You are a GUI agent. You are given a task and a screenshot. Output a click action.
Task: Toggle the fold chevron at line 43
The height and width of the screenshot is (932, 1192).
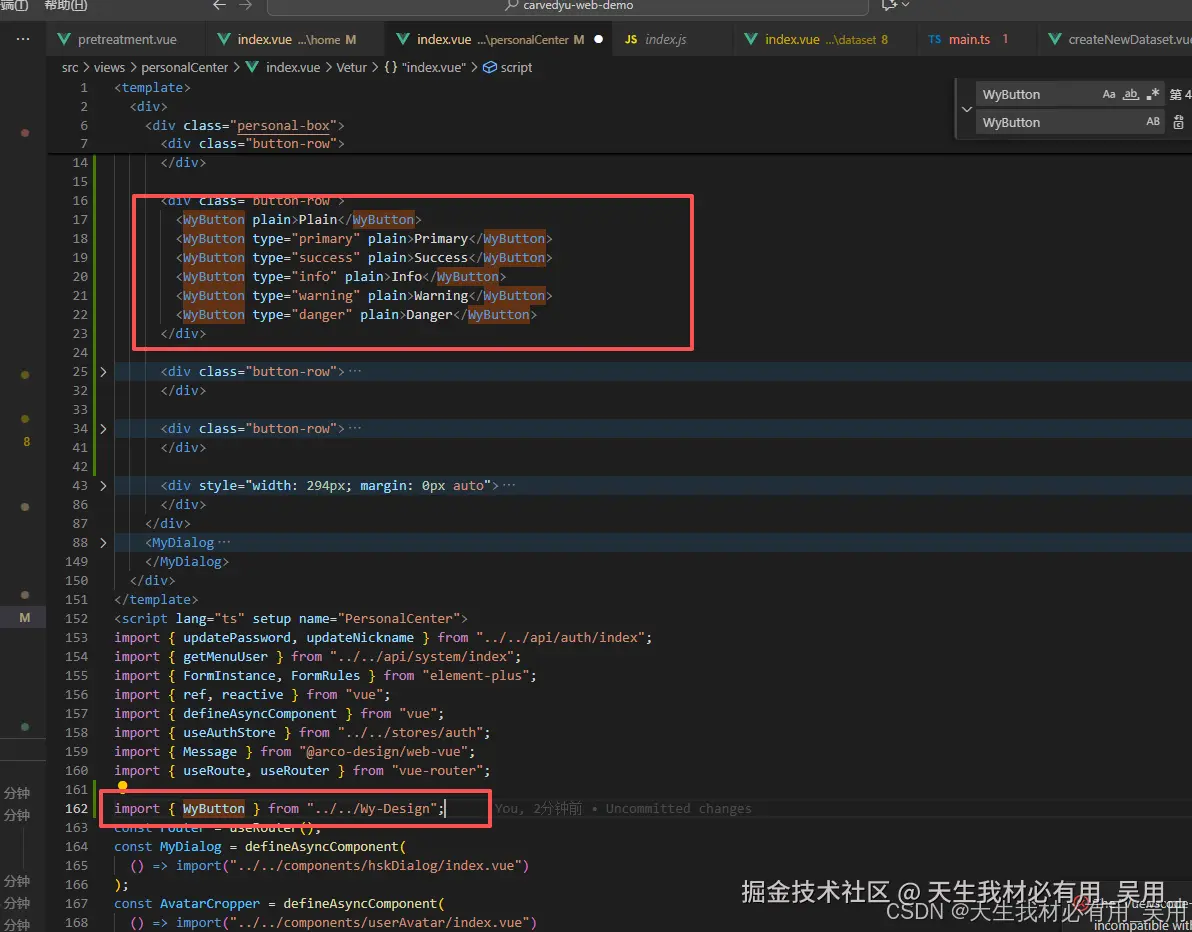pos(103,485)
